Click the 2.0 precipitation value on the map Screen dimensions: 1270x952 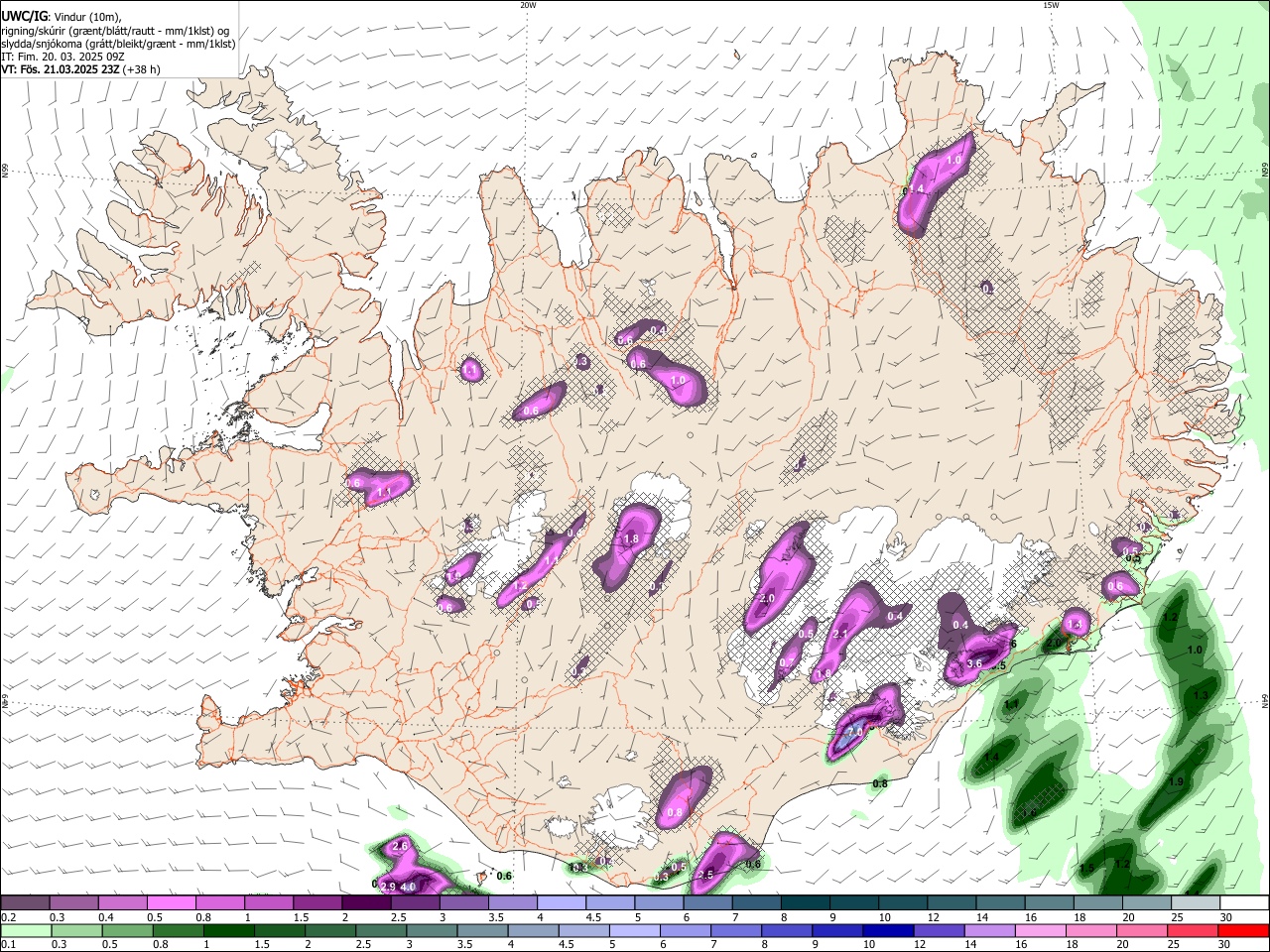tap(766, 600)
